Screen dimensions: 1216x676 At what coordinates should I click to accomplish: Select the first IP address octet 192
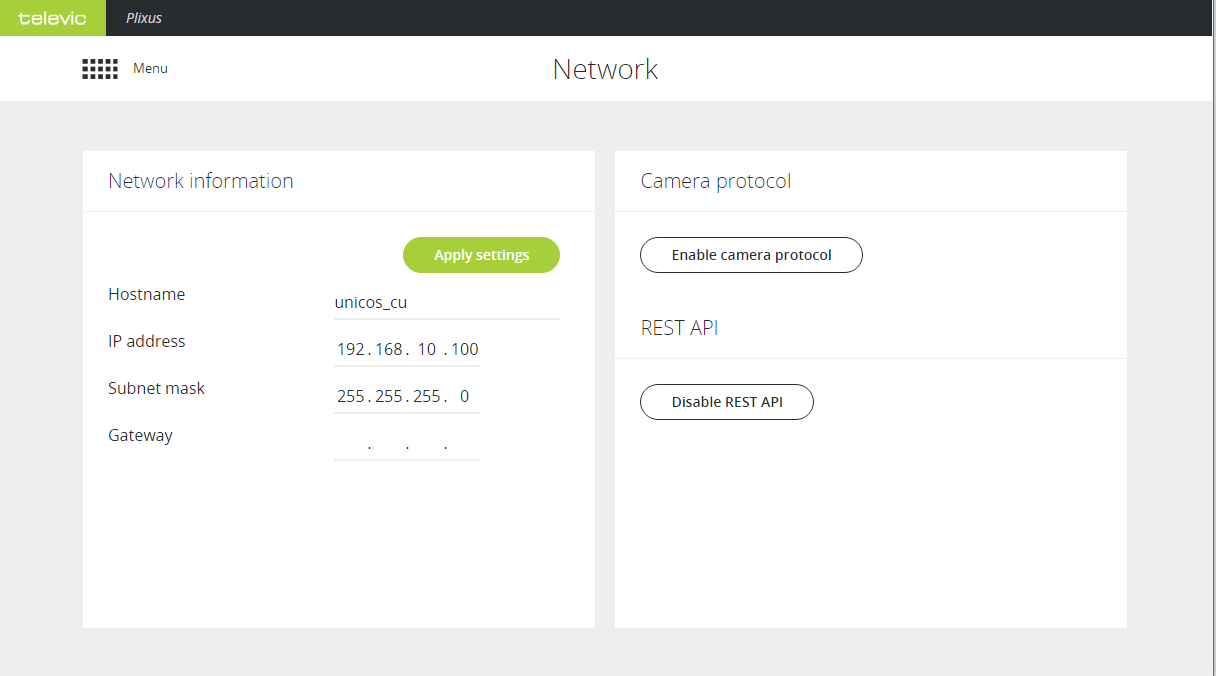pyautogui.click(x=351, y=349)
